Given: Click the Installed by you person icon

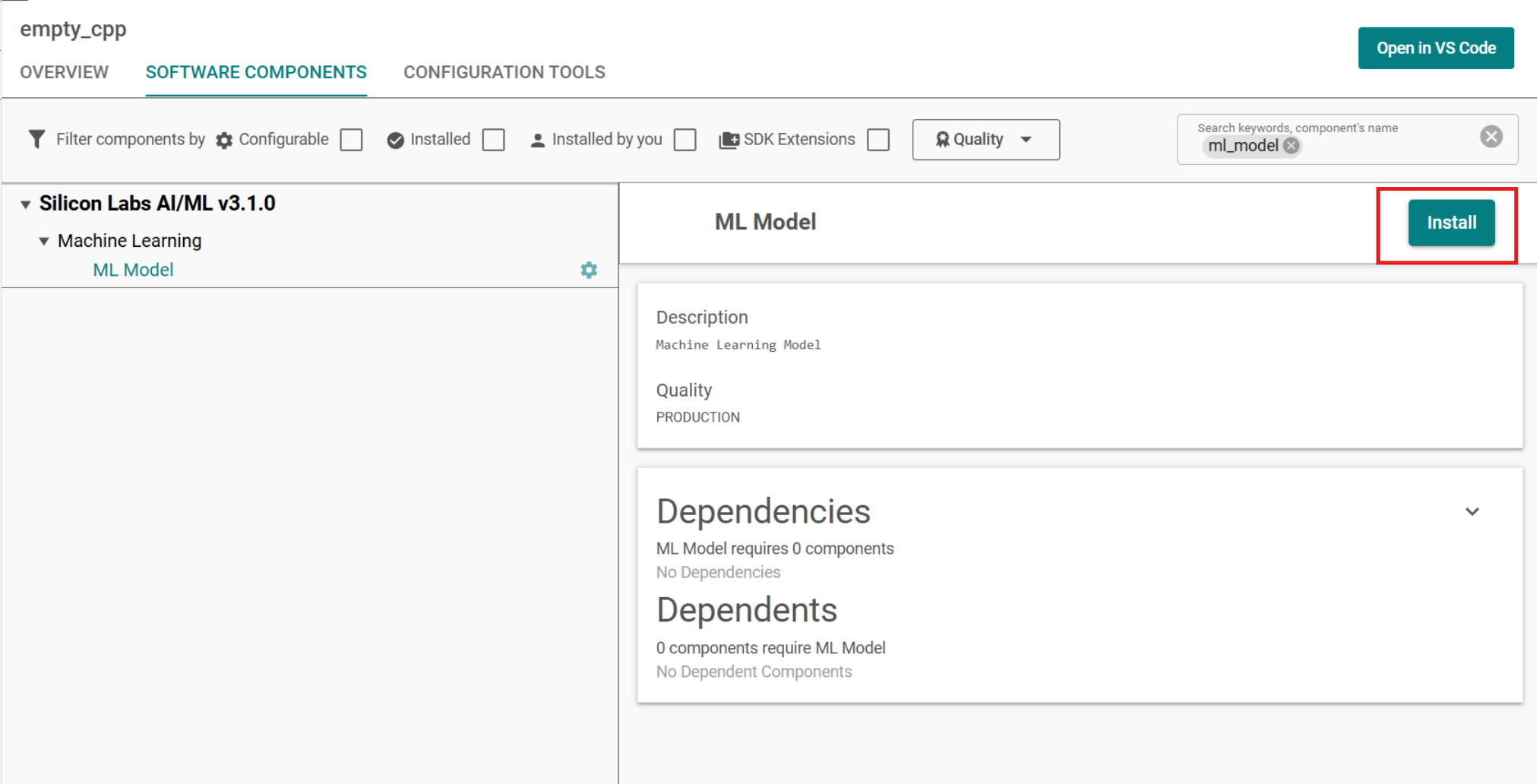Looking at the screenshot, I should coord(537,141).
